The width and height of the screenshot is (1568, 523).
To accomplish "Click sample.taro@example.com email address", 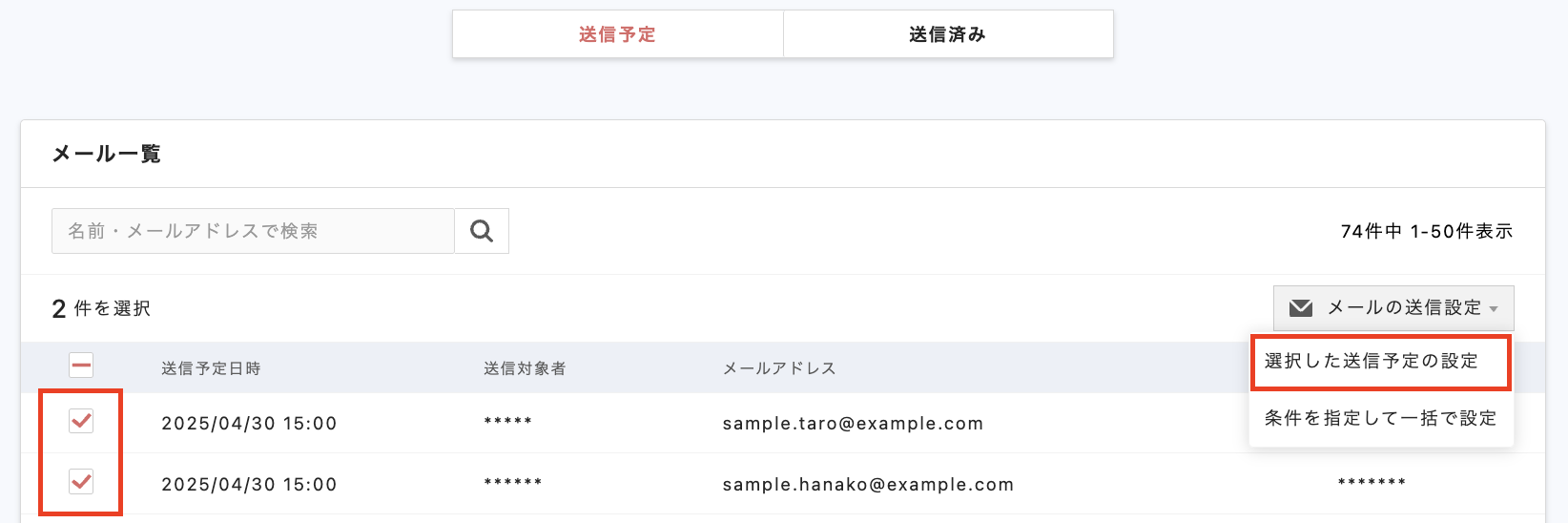I will click(x=853, y=424).
